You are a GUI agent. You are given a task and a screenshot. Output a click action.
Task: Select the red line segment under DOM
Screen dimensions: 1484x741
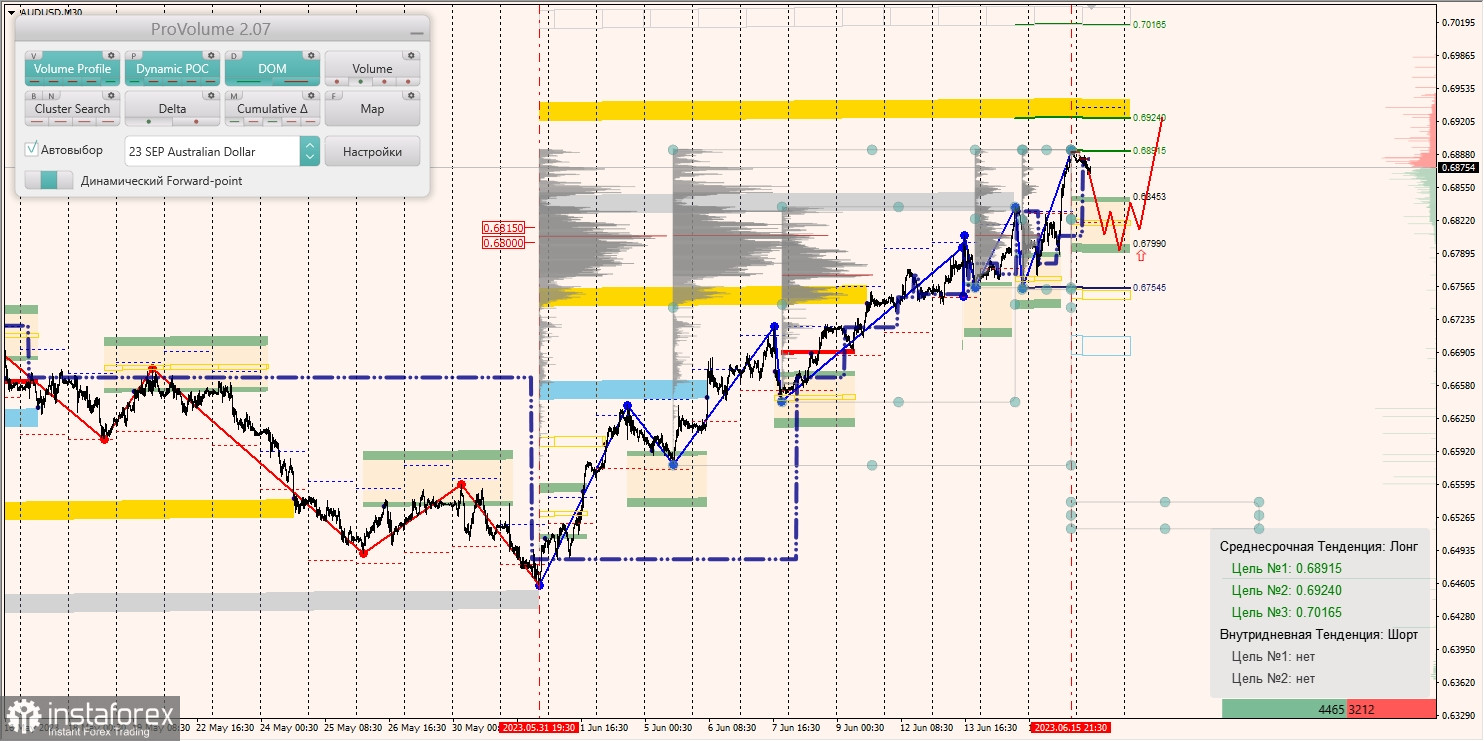pos(296,81)
